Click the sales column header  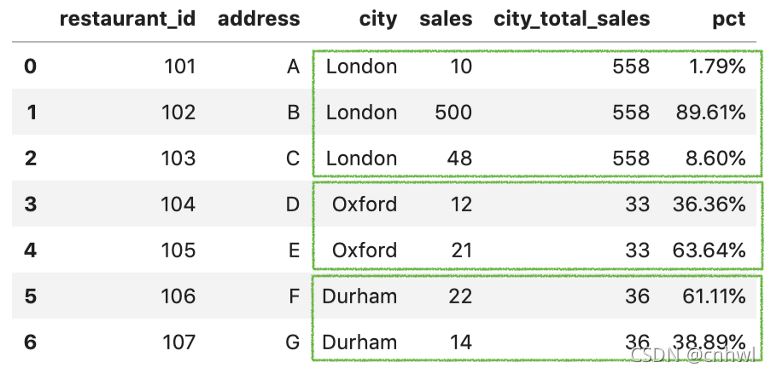coord(445,19)
